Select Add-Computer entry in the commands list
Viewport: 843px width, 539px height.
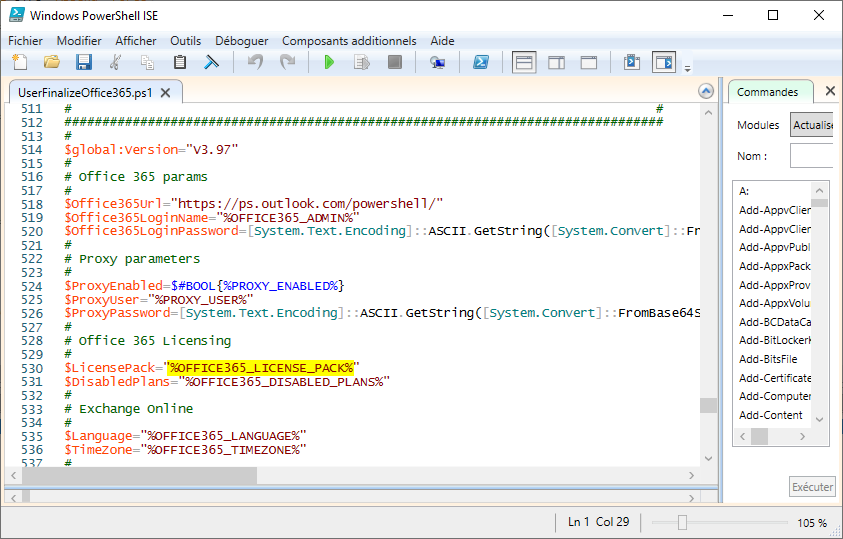click(775, 396)
